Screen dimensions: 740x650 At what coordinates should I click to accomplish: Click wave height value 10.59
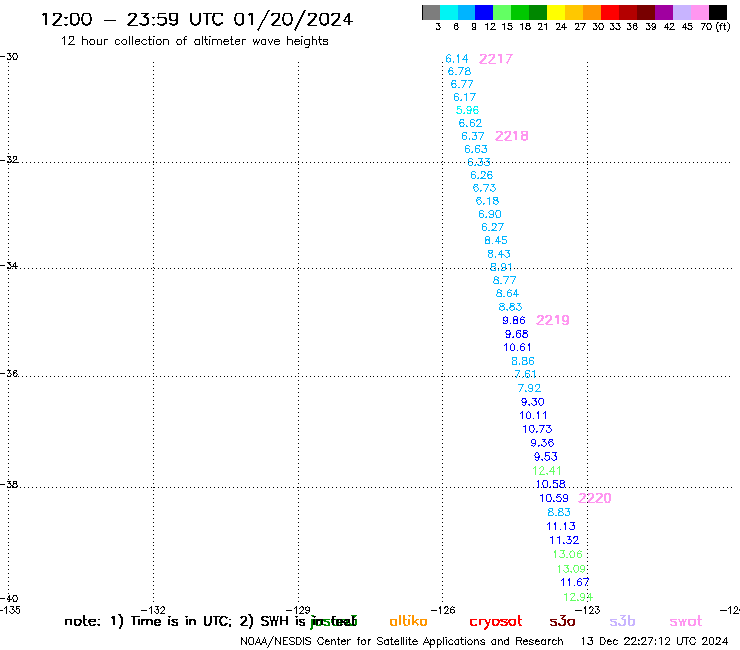coord(554,498)
